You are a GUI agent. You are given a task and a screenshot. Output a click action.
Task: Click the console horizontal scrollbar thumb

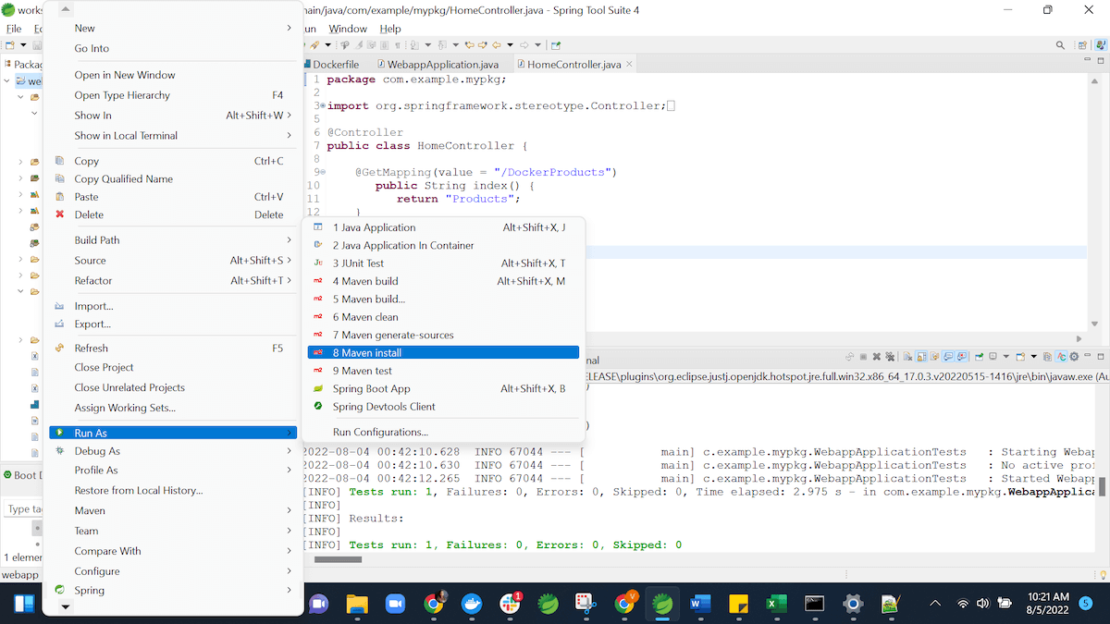point(338,560)
